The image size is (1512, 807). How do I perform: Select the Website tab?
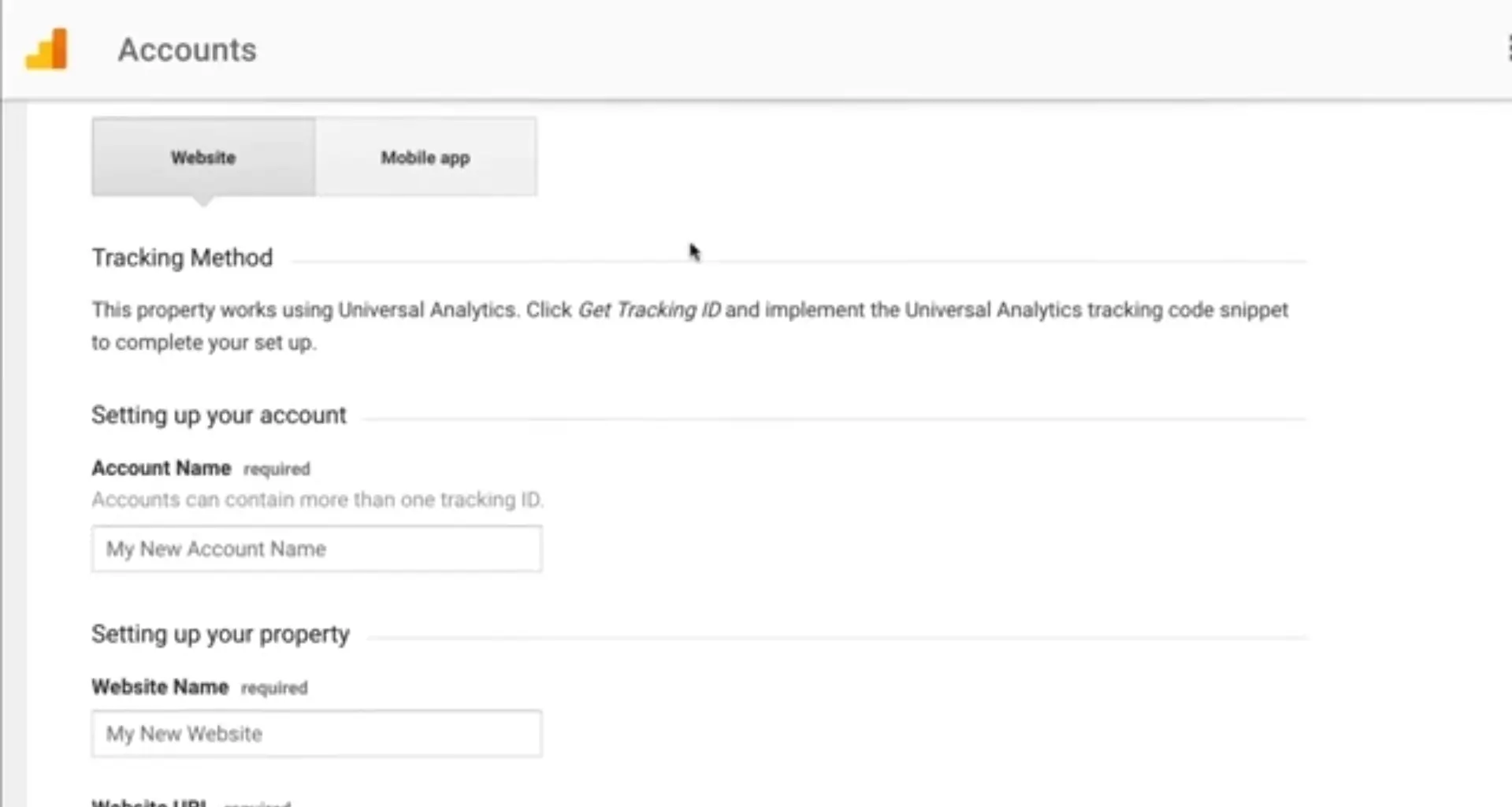[x=203, y=157]
